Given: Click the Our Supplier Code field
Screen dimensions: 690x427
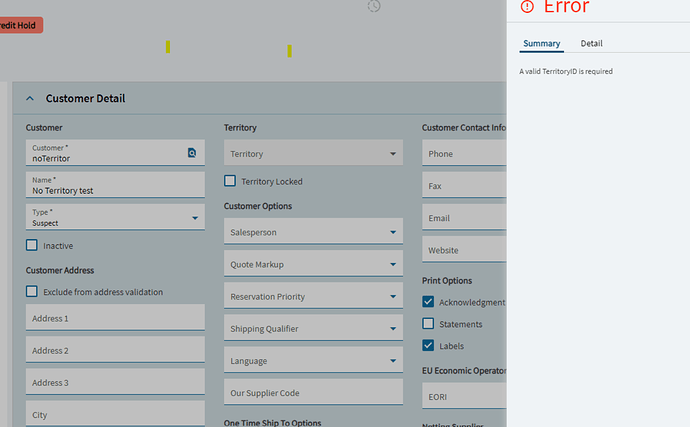Looking at the screenshot, I should 313,392.
